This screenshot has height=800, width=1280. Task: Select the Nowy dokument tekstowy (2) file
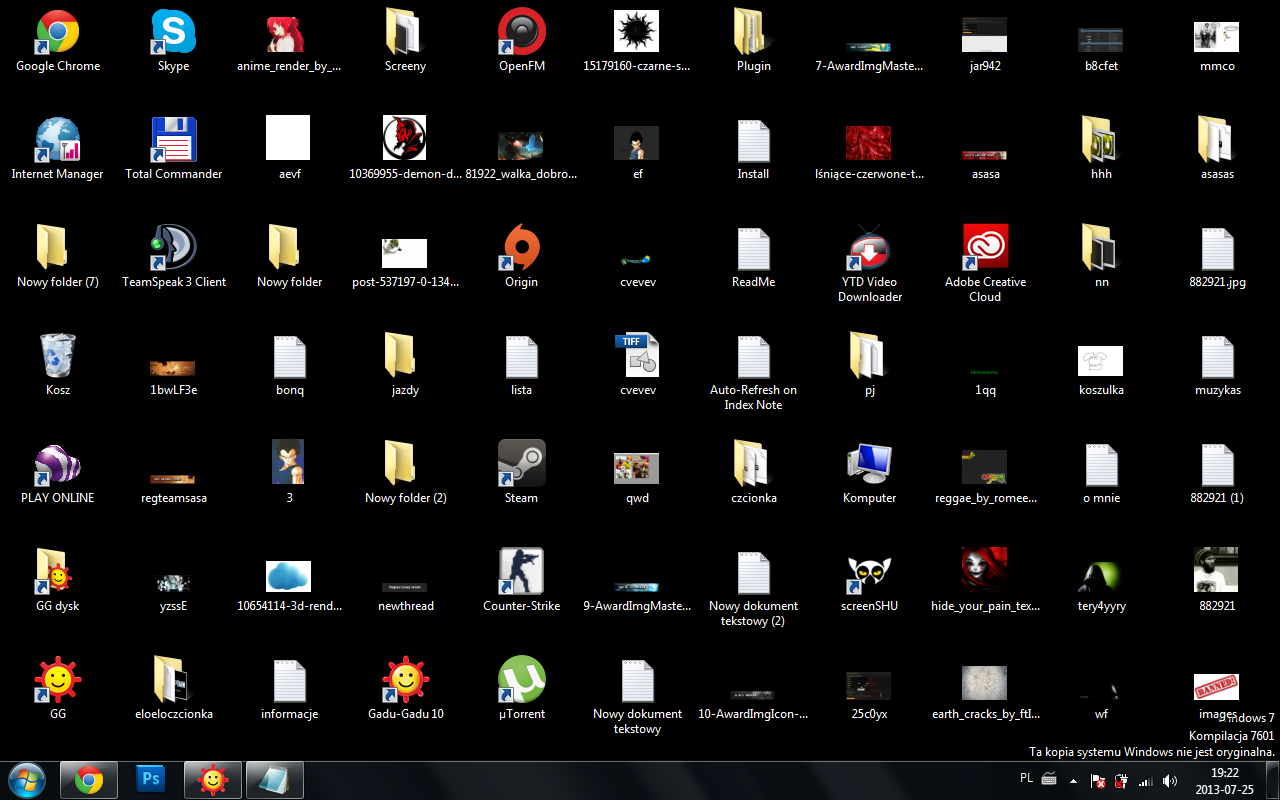point(754,573)
